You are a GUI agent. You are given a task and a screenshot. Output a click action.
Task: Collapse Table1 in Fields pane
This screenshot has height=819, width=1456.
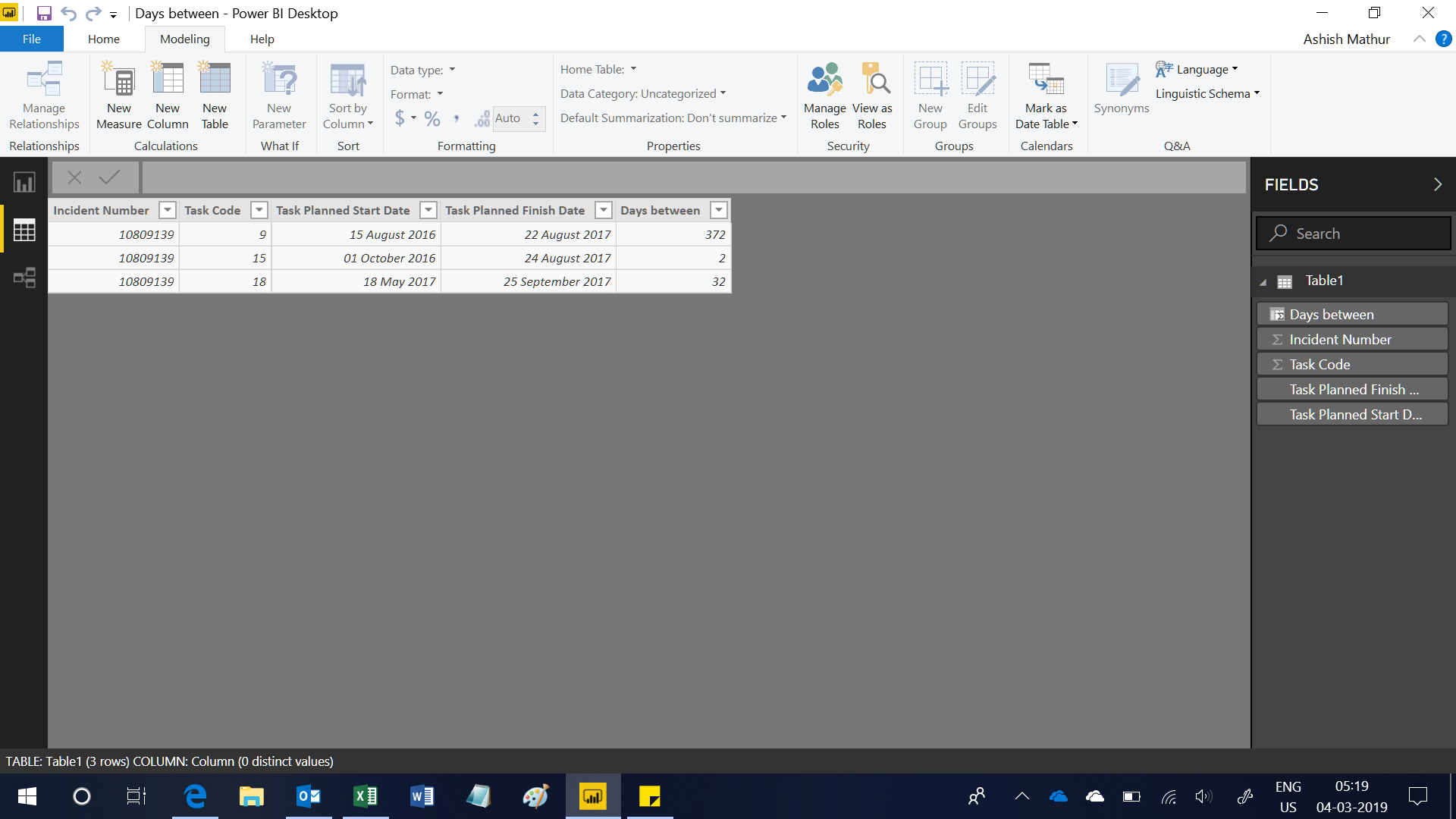click(x=1263, y=282)
